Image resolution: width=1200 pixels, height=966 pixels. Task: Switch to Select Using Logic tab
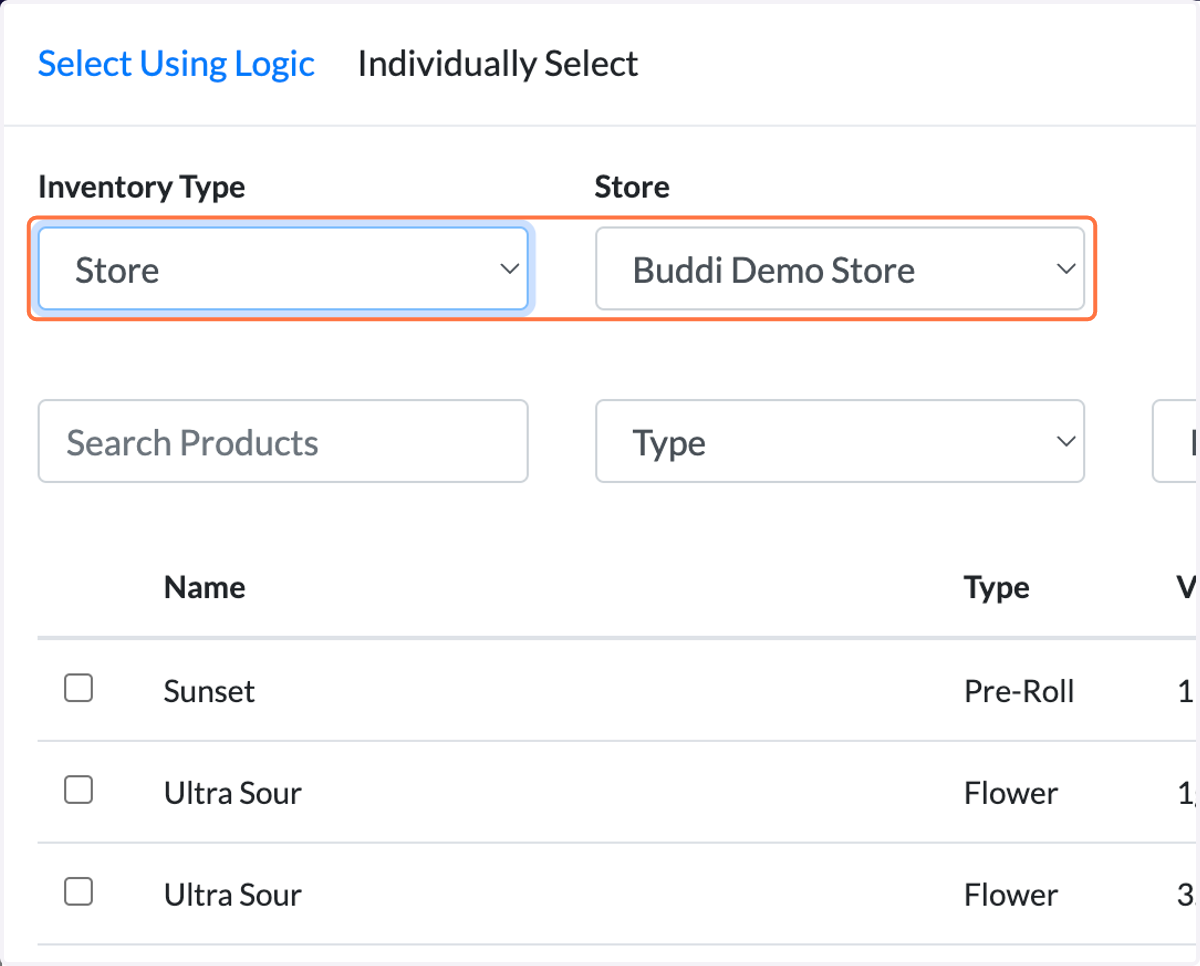[176, 64]
